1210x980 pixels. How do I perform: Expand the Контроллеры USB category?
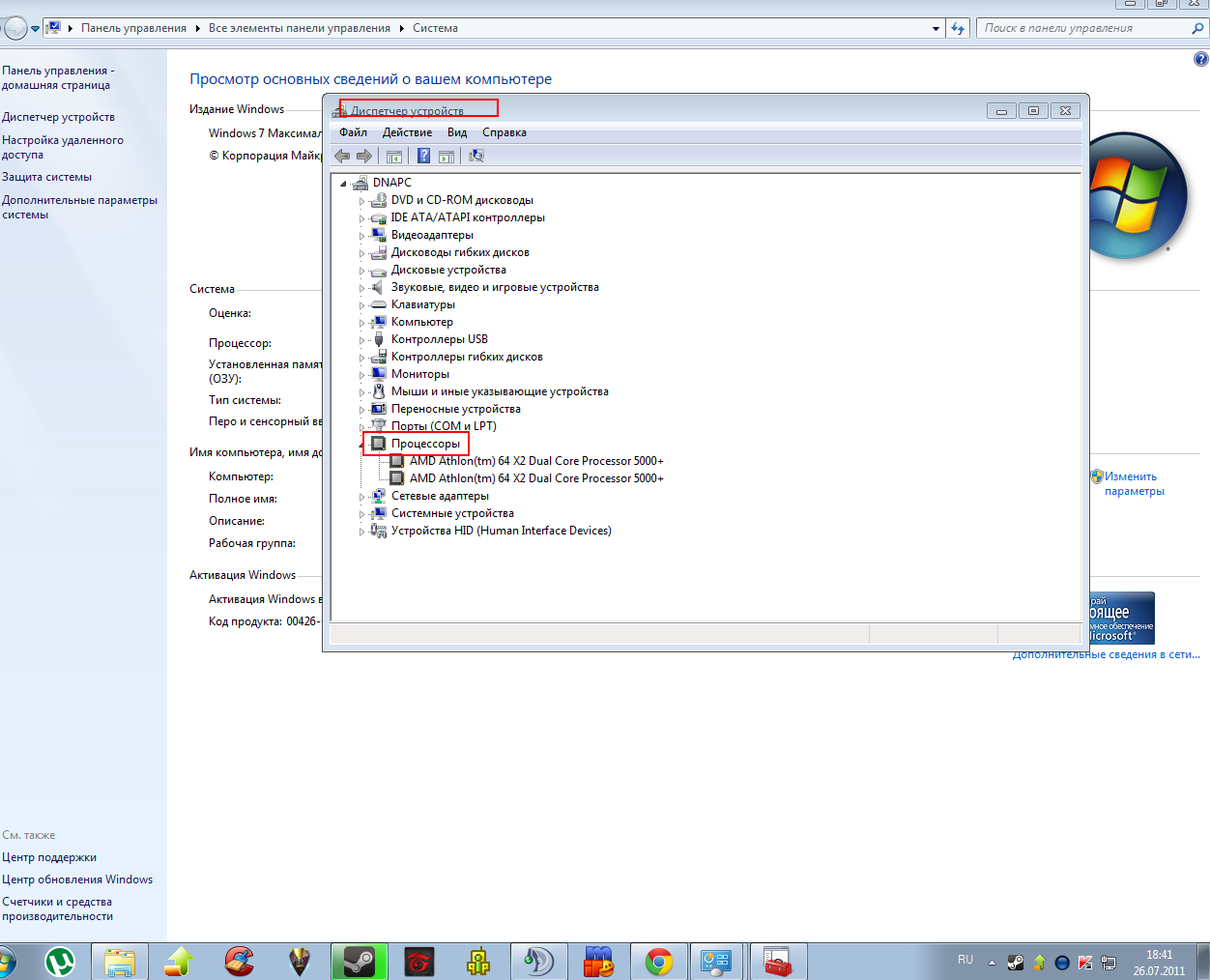pos(362,340)
